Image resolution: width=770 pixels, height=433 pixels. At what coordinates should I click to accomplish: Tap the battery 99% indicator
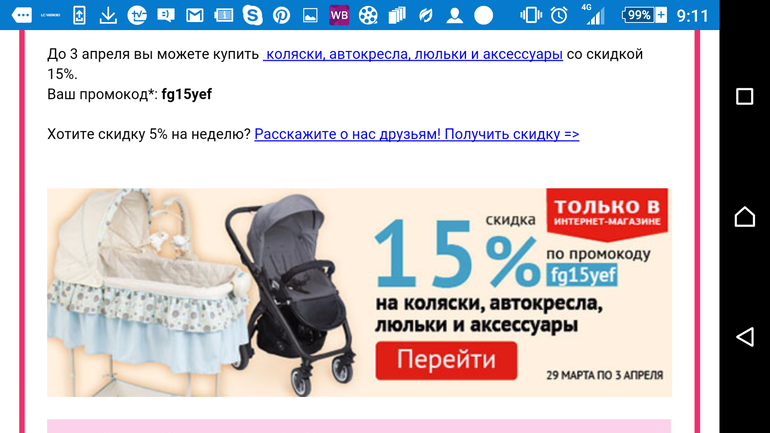tap(644, 15)
